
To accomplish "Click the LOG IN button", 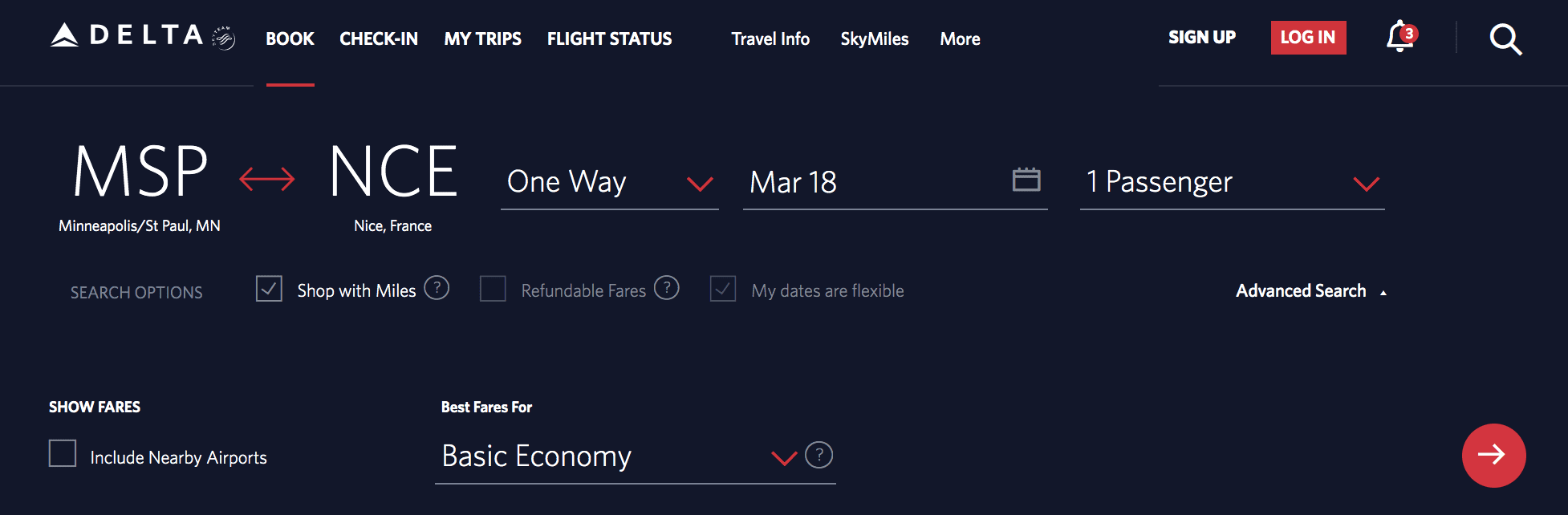I will 1308,37.
